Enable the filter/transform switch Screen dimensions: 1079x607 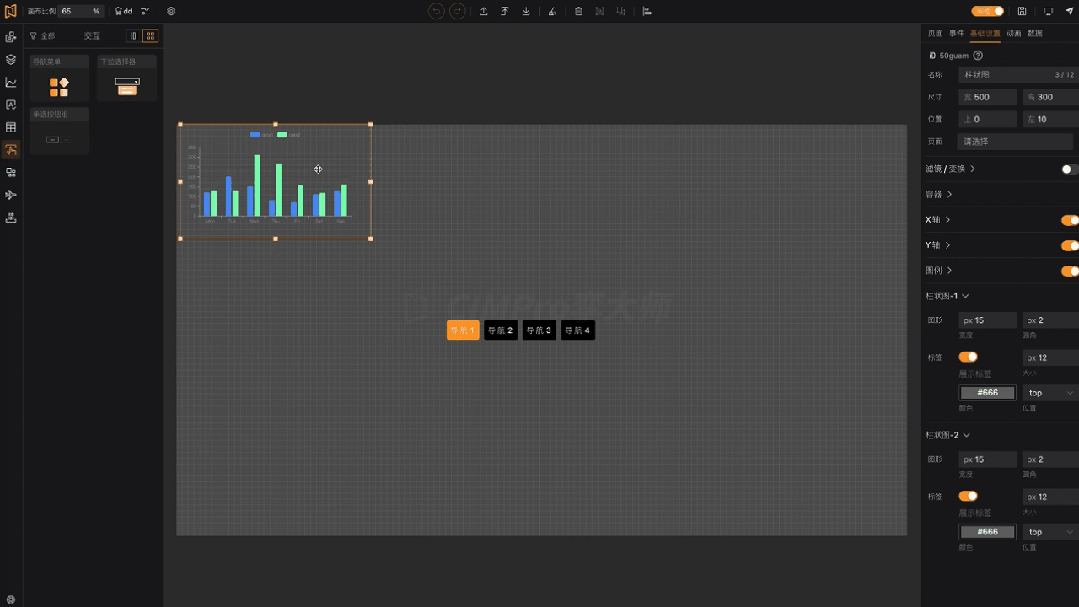1069,169
